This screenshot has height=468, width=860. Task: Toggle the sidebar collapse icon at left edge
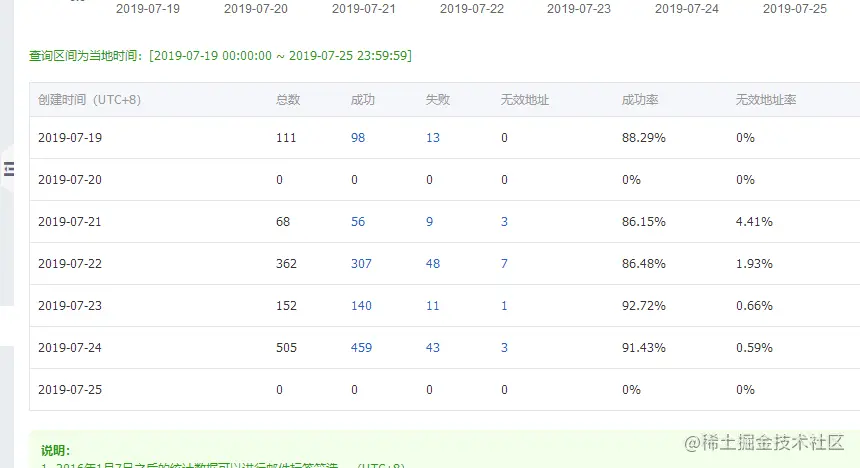(x=8, y=169)
